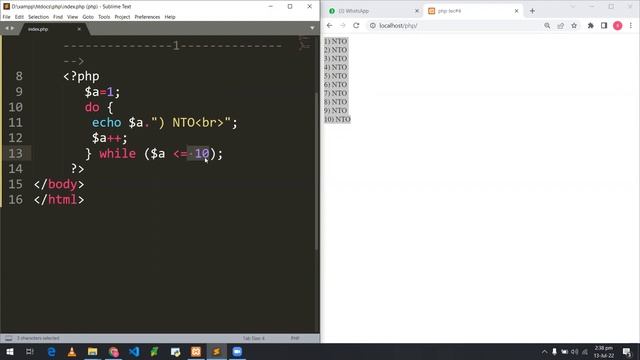Go forward in the browser
The height and width of the screenshot is (360, 640).
(x=343, y=25)
